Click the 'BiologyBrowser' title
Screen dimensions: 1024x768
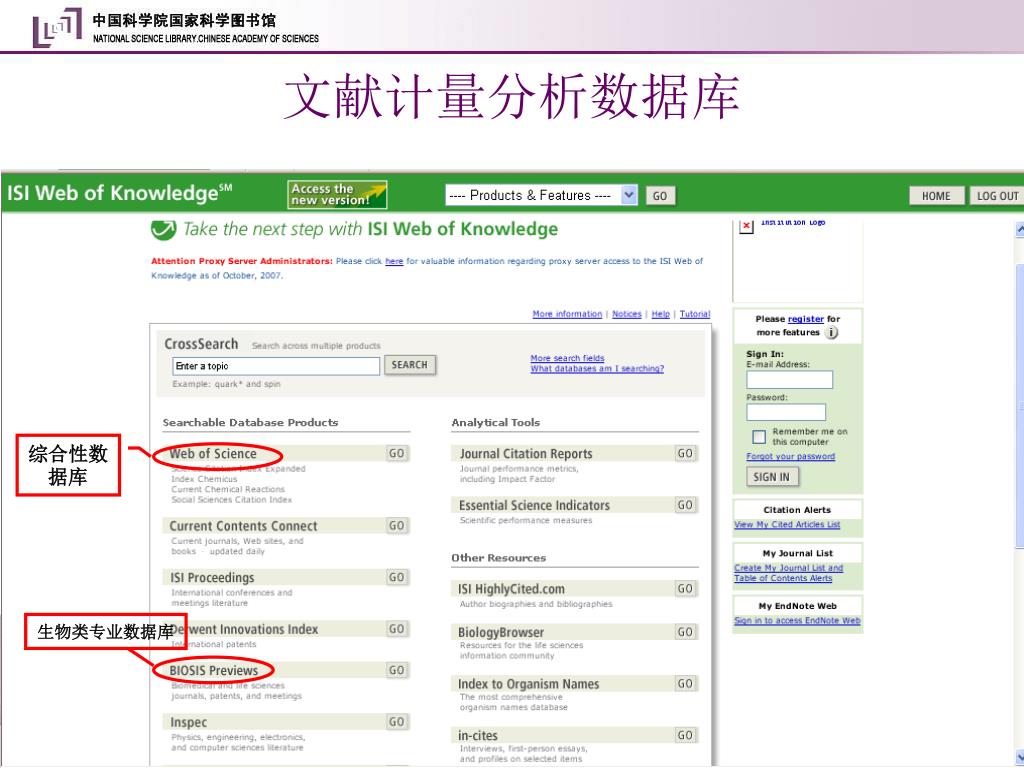click(x=501, y=632)
